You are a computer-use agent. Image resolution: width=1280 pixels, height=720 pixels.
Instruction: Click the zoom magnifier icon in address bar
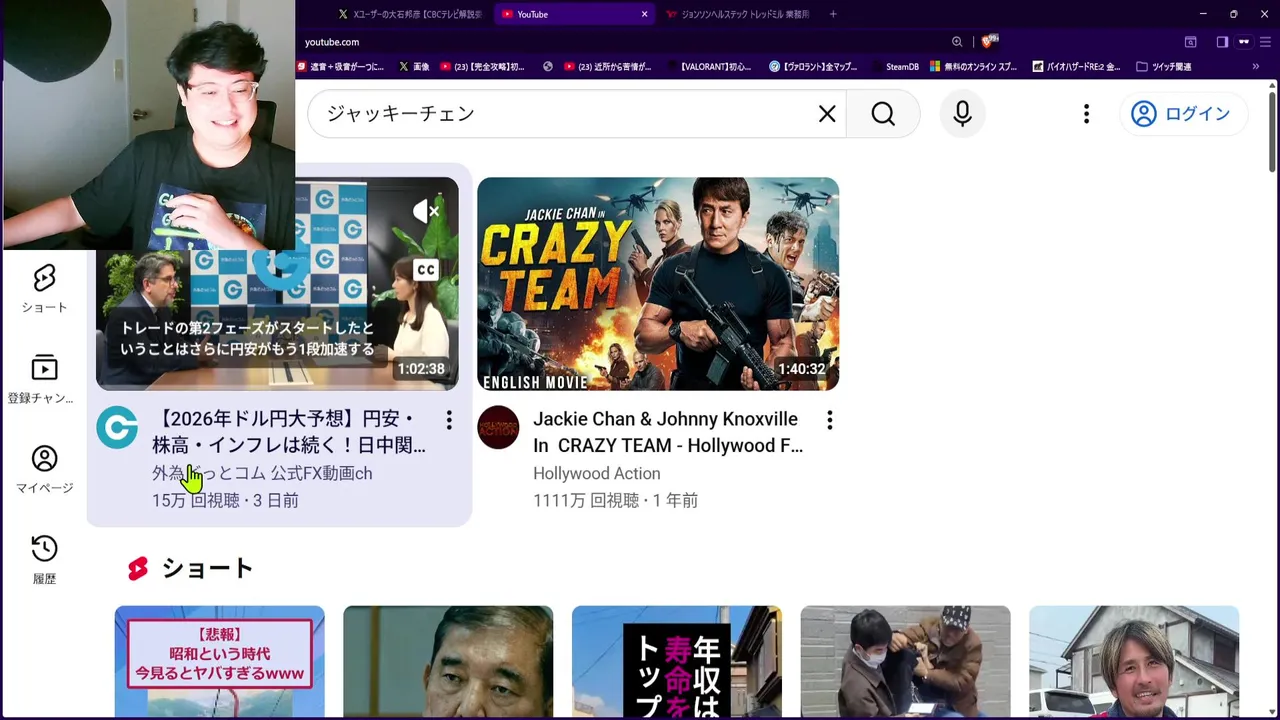pyautogui.click(x=957, y=42)
